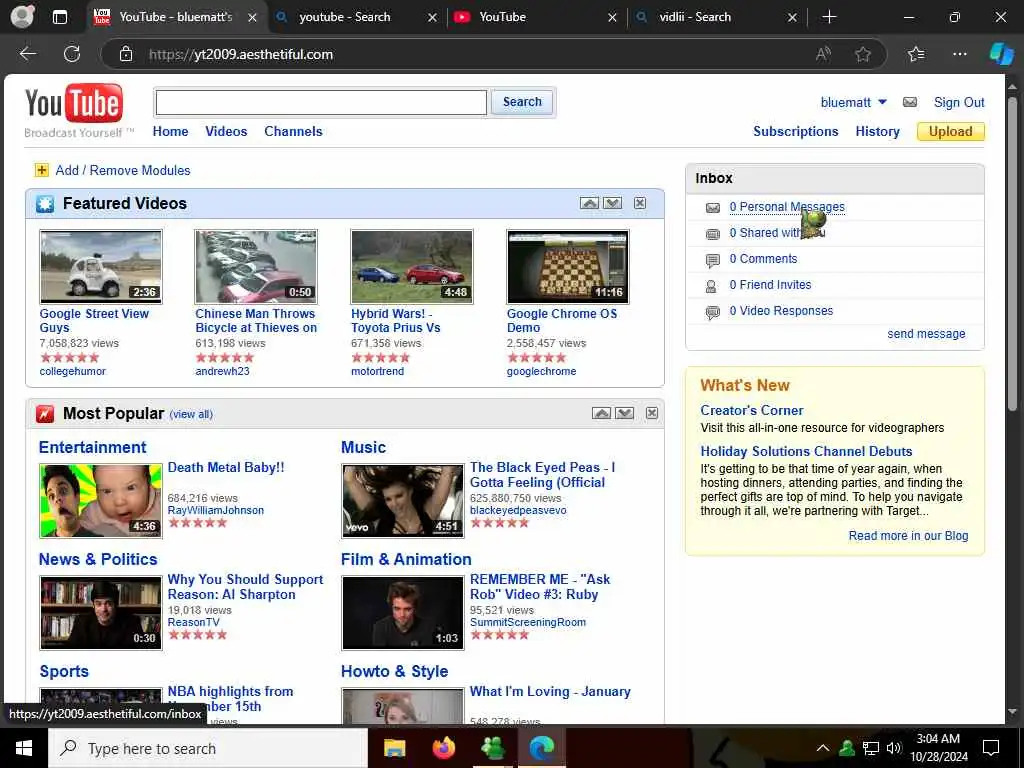Open Black Eyed Peas video thumbnail
The height and width of the screenshot is (768, 1024).
click(403, 501)
